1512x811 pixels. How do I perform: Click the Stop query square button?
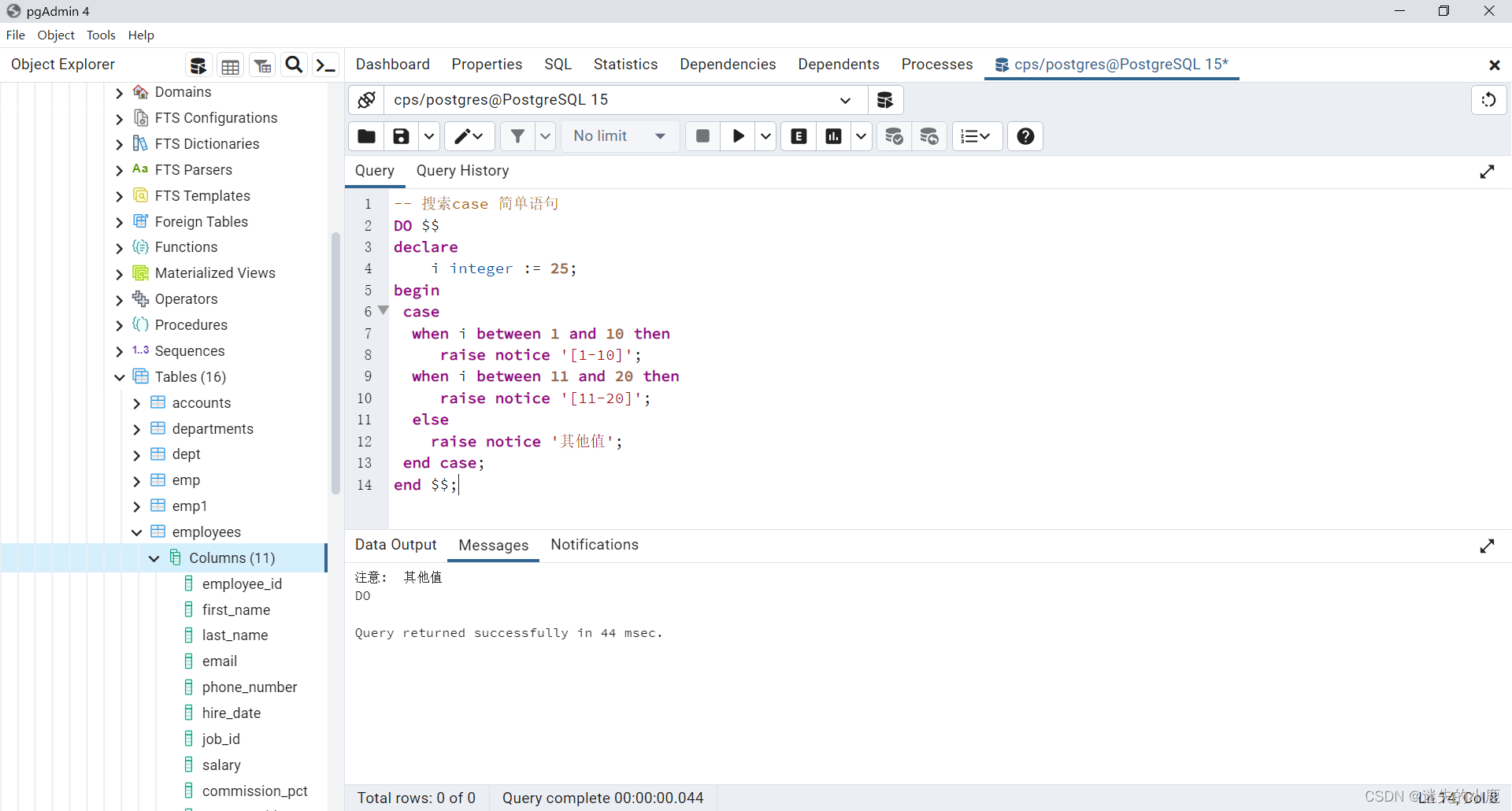click(703, 136)
